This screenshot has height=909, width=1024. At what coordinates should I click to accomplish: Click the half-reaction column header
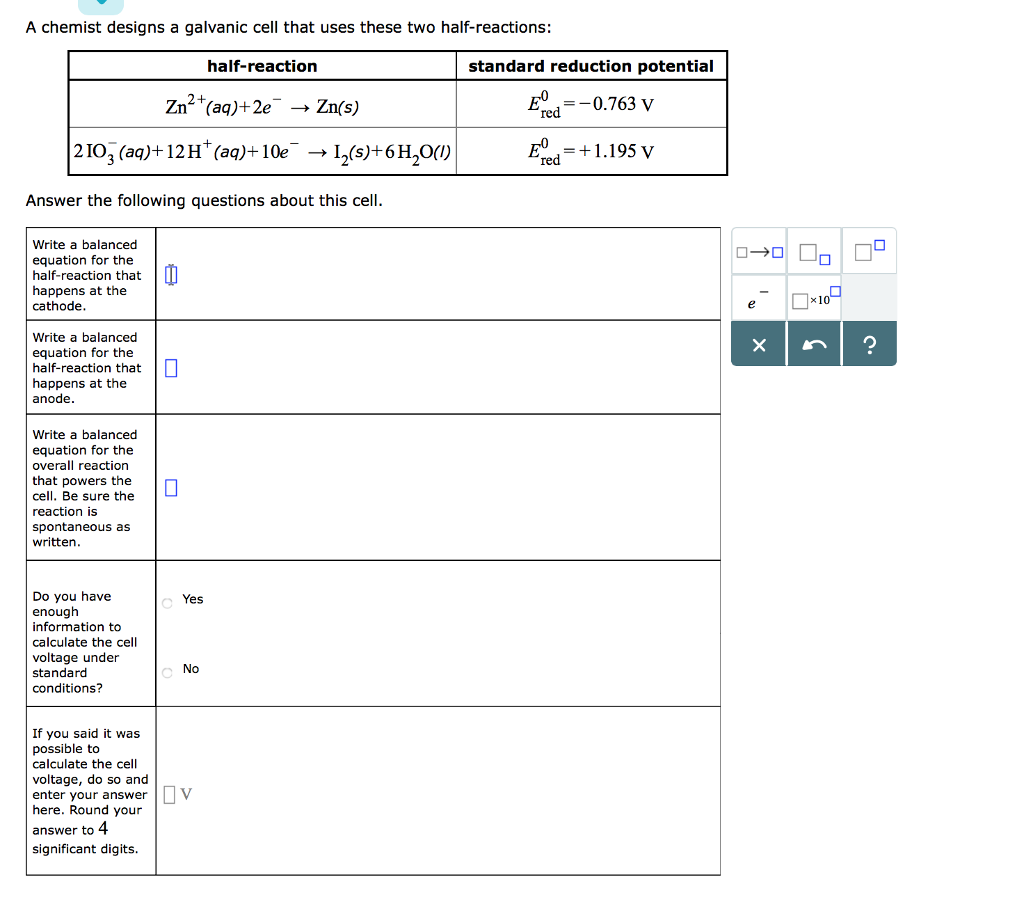262,66
